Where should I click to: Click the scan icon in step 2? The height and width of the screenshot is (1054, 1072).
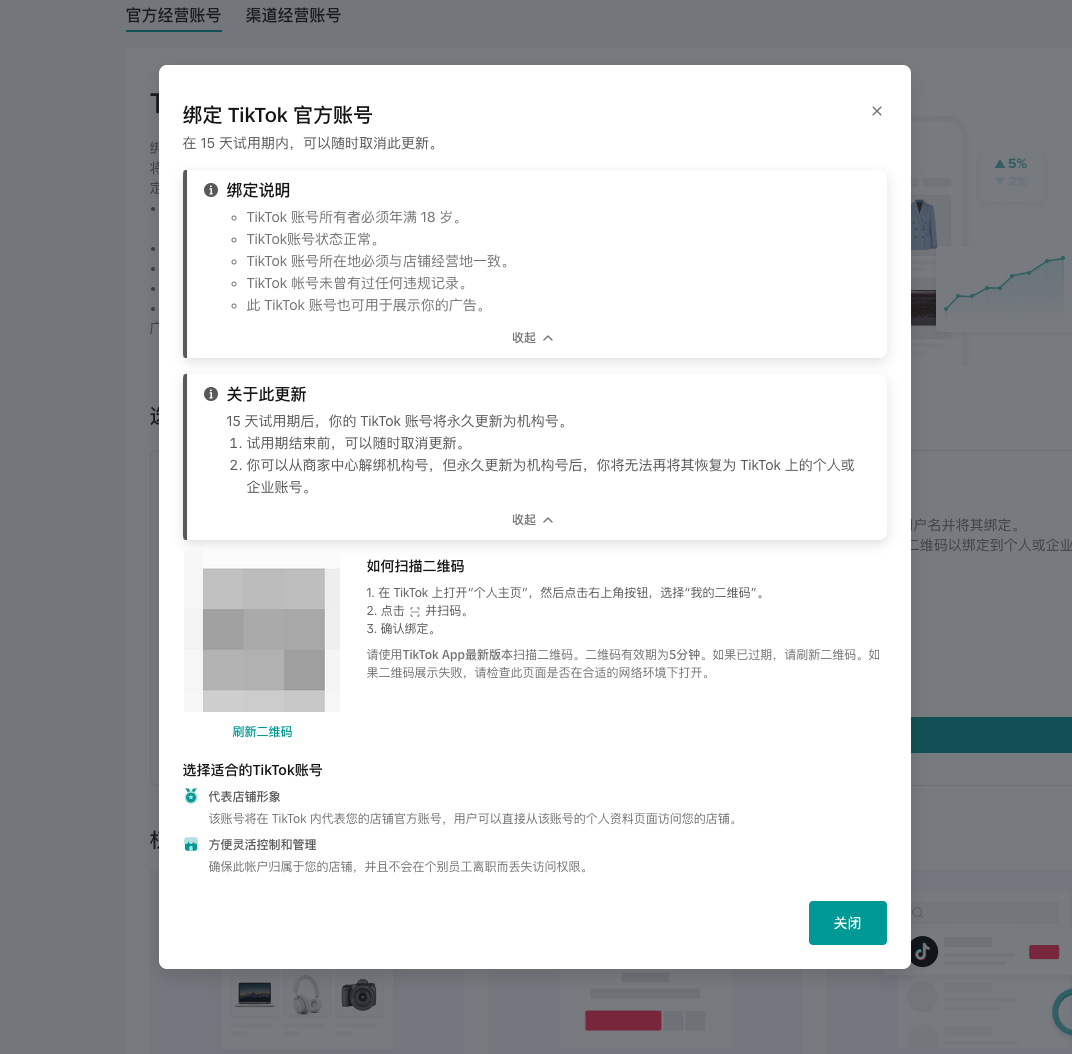pos(415,611)
